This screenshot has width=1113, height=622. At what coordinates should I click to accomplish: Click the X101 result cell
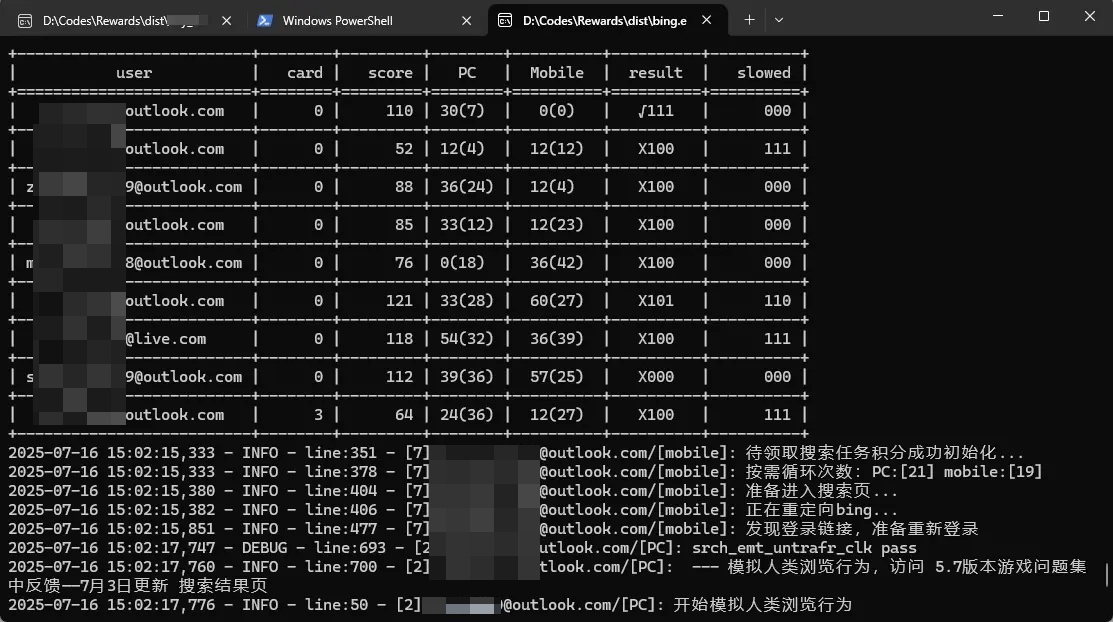[x=655, y=300]
